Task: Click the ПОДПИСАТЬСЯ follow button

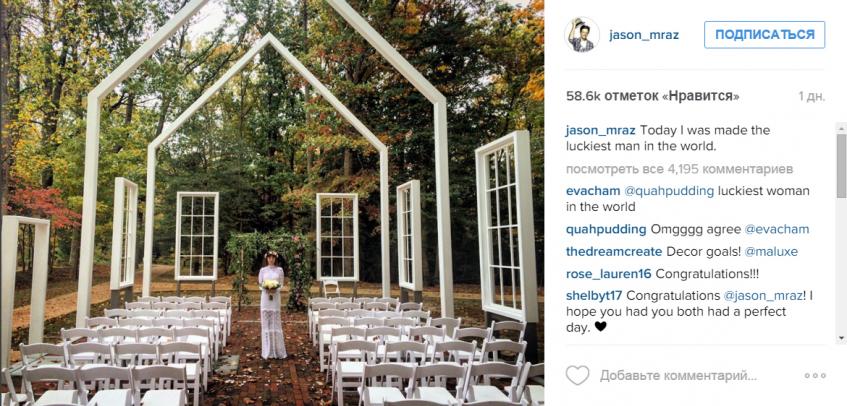Action: click(764, 35)
